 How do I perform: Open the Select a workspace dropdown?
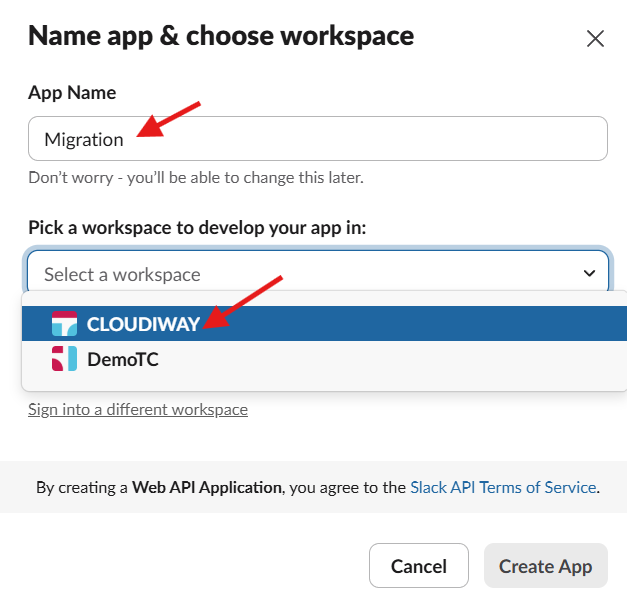317,273
